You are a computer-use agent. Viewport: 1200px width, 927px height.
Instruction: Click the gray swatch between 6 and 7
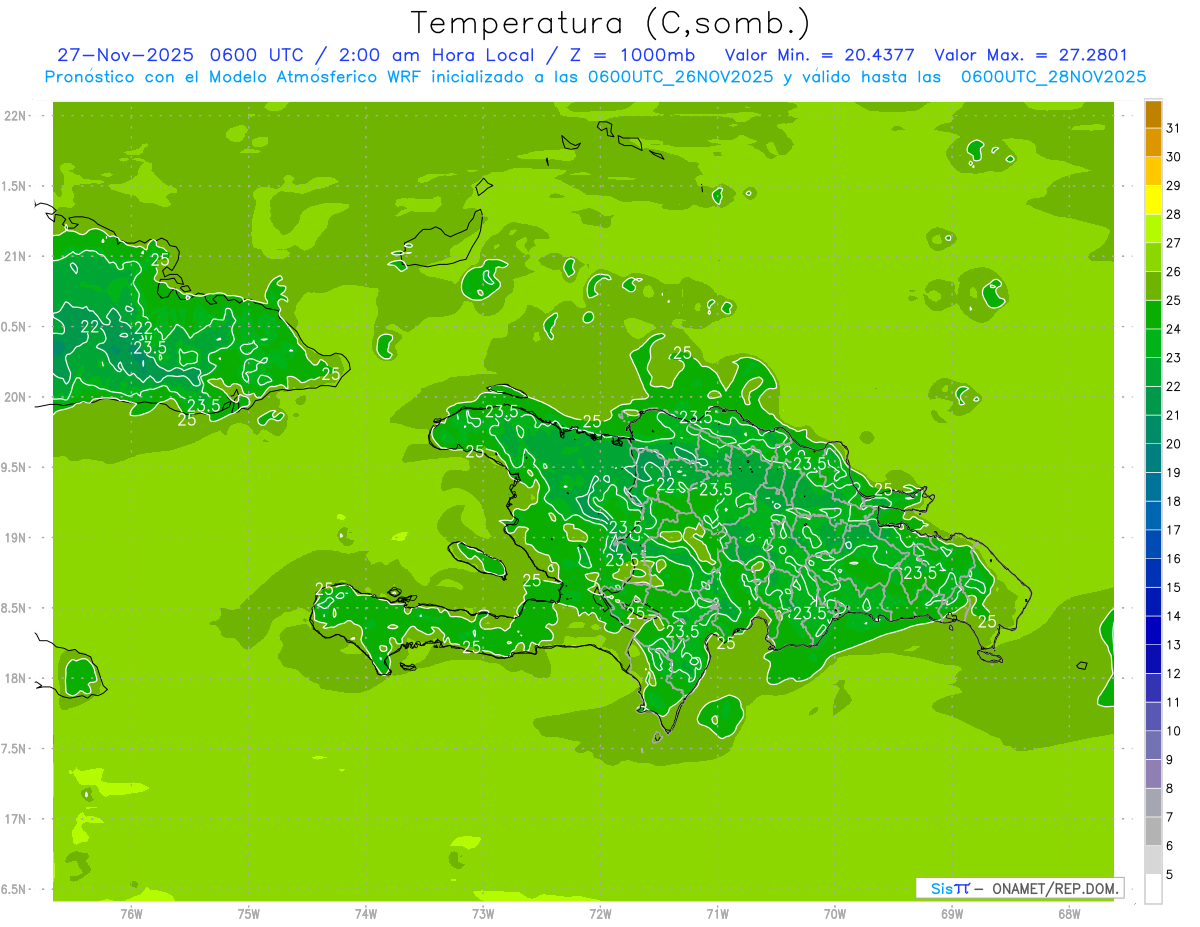point(1153,831)
